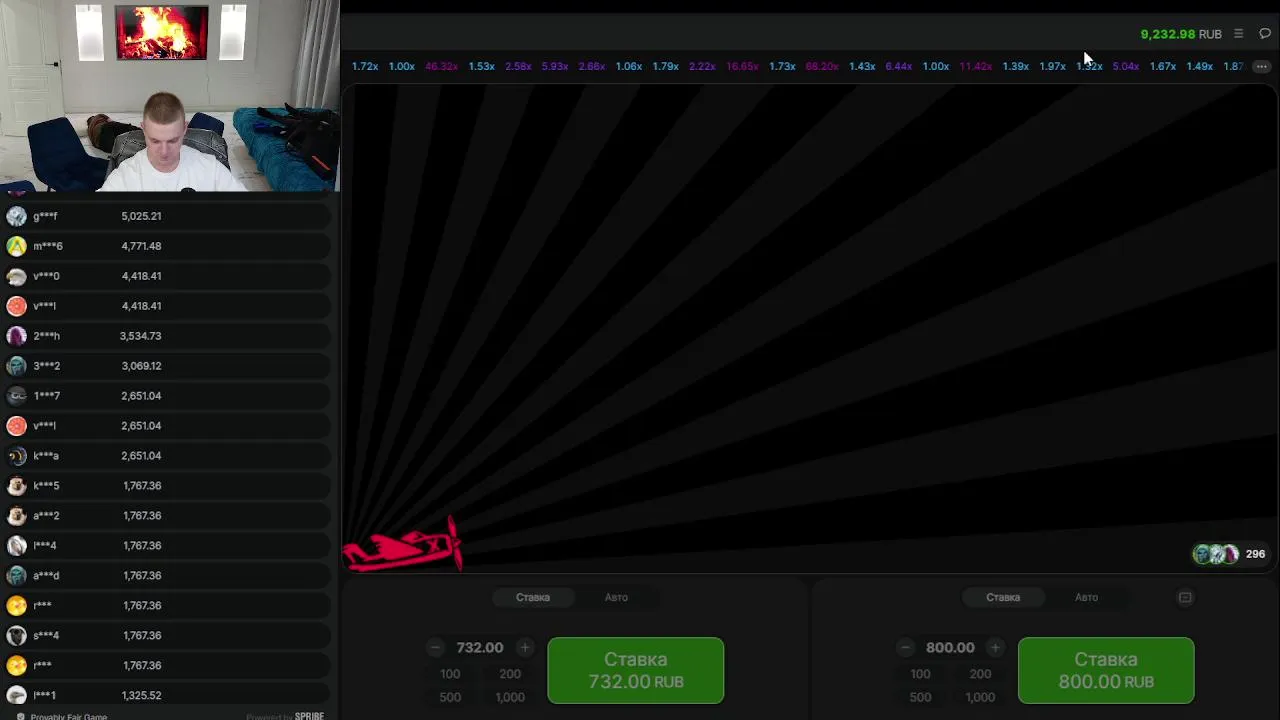Open the 1.79x round in history

(666, 66)
